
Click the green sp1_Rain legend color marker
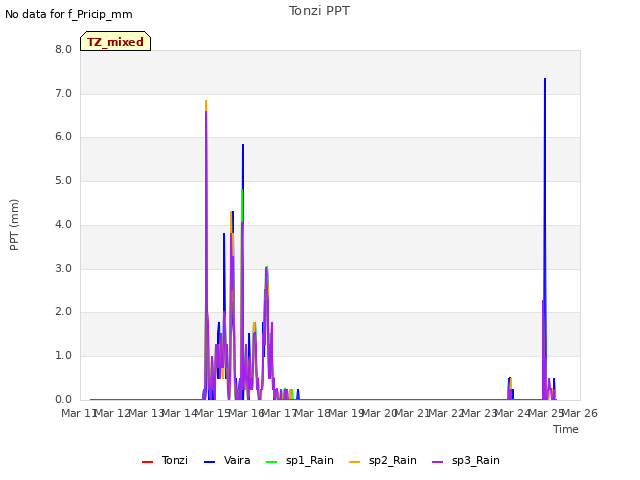(271, 462)
